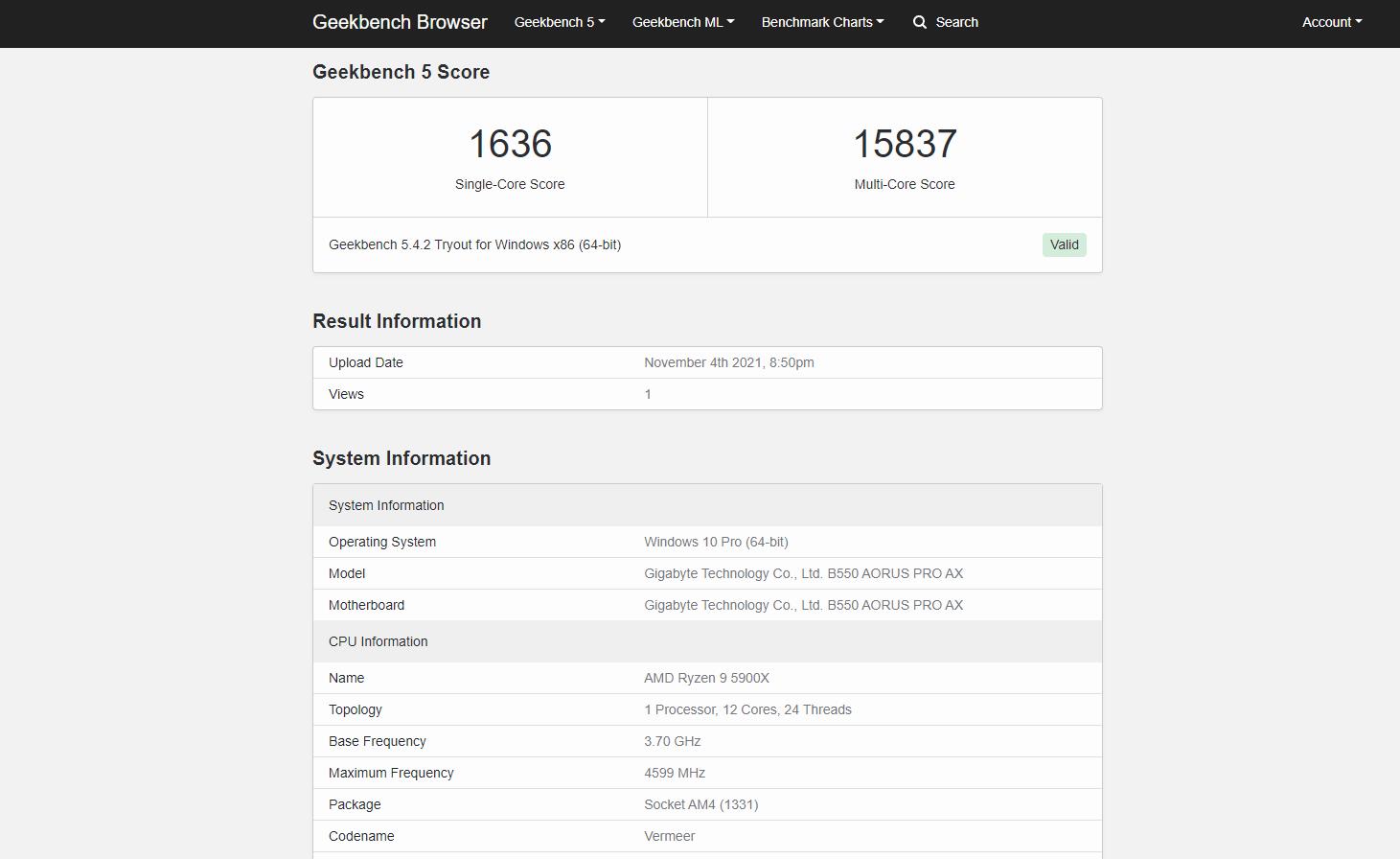Select the AMD Ryzen 9 5900X value
This screenshot has width=1400, height=859.
click(x=706, y=678)
